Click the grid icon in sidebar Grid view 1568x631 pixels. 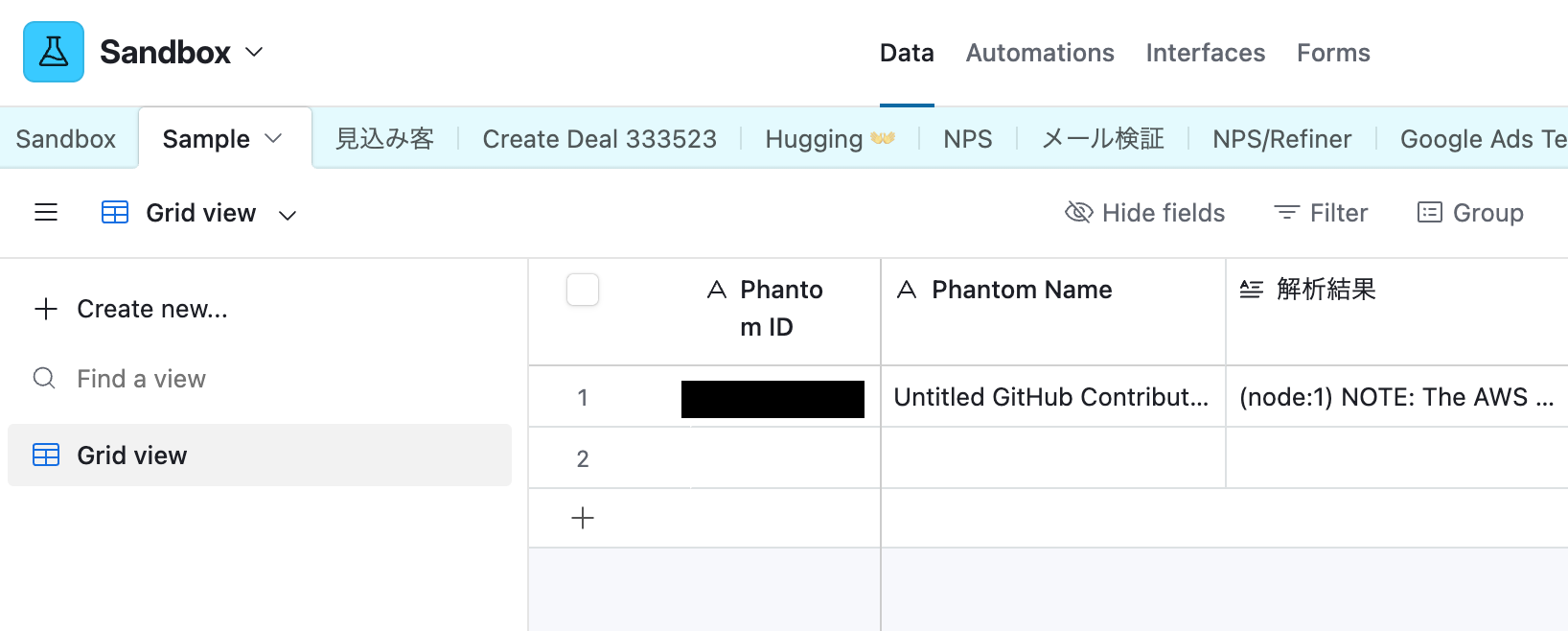[x=46, y=456]
